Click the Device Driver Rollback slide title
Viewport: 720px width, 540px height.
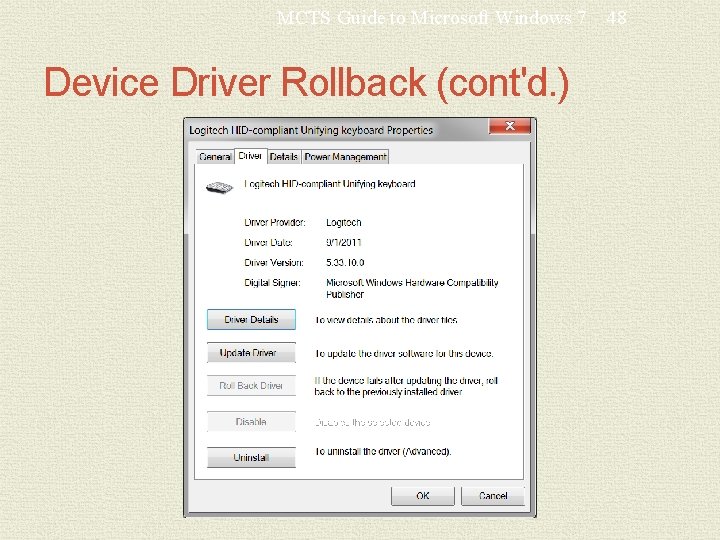306,83
